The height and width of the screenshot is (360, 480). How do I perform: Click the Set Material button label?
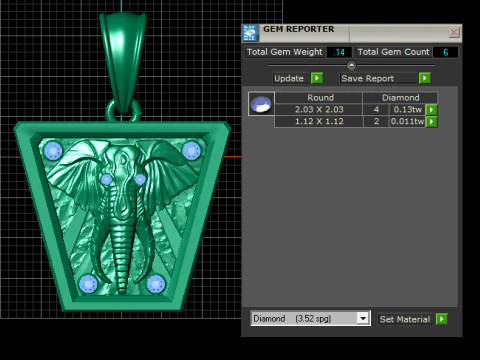point(405,319)
